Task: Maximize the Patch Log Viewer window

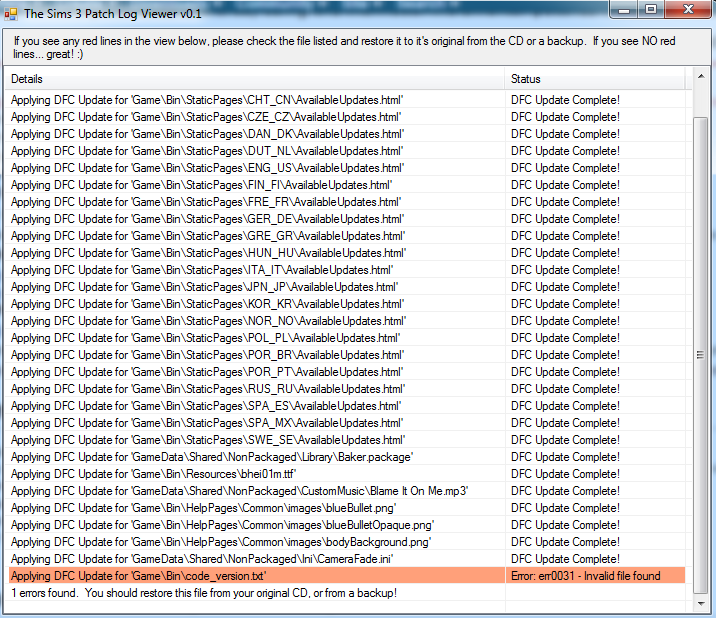Action: click(650, 10)
